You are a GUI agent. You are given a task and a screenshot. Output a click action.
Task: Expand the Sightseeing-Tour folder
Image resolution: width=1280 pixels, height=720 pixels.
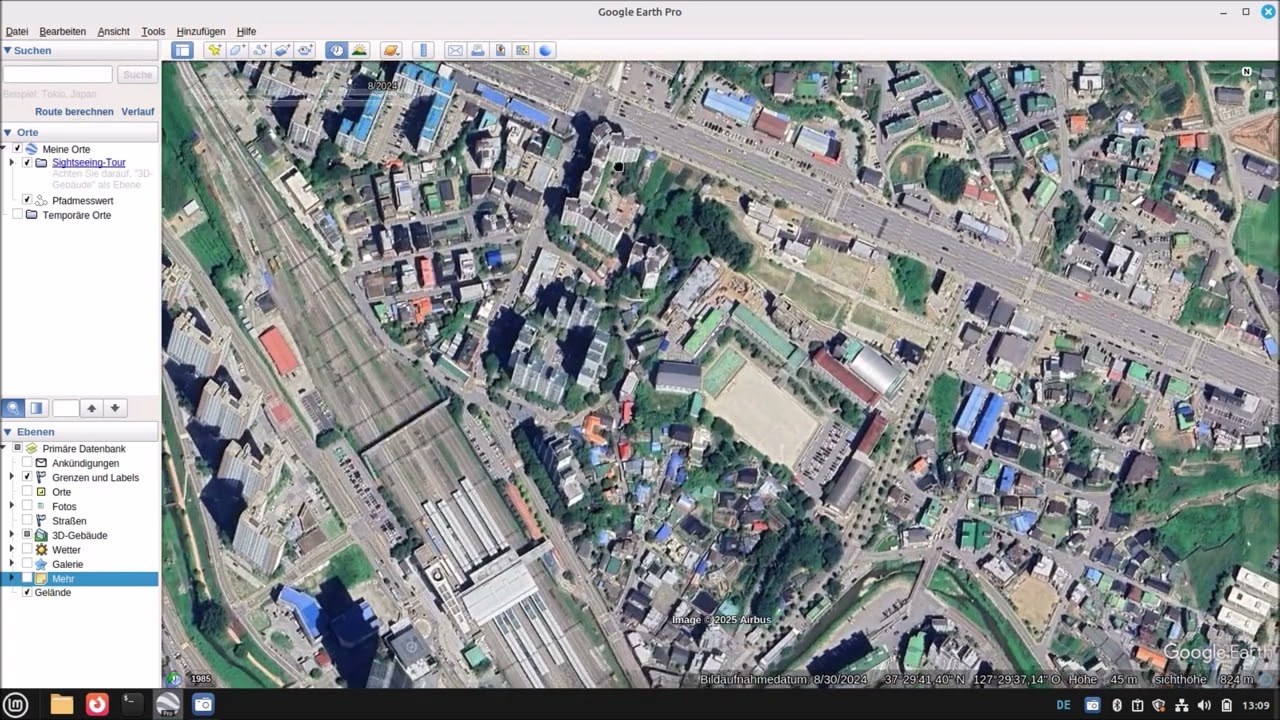12,162
